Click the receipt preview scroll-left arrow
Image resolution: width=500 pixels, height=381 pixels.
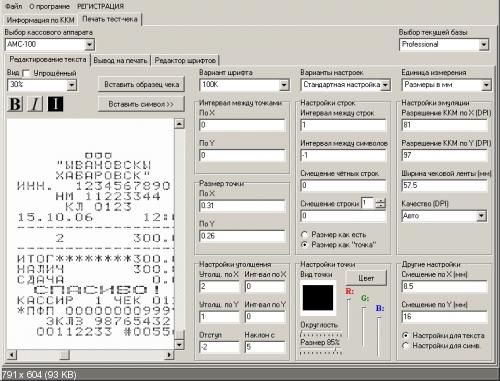click(x=11, y=354)
